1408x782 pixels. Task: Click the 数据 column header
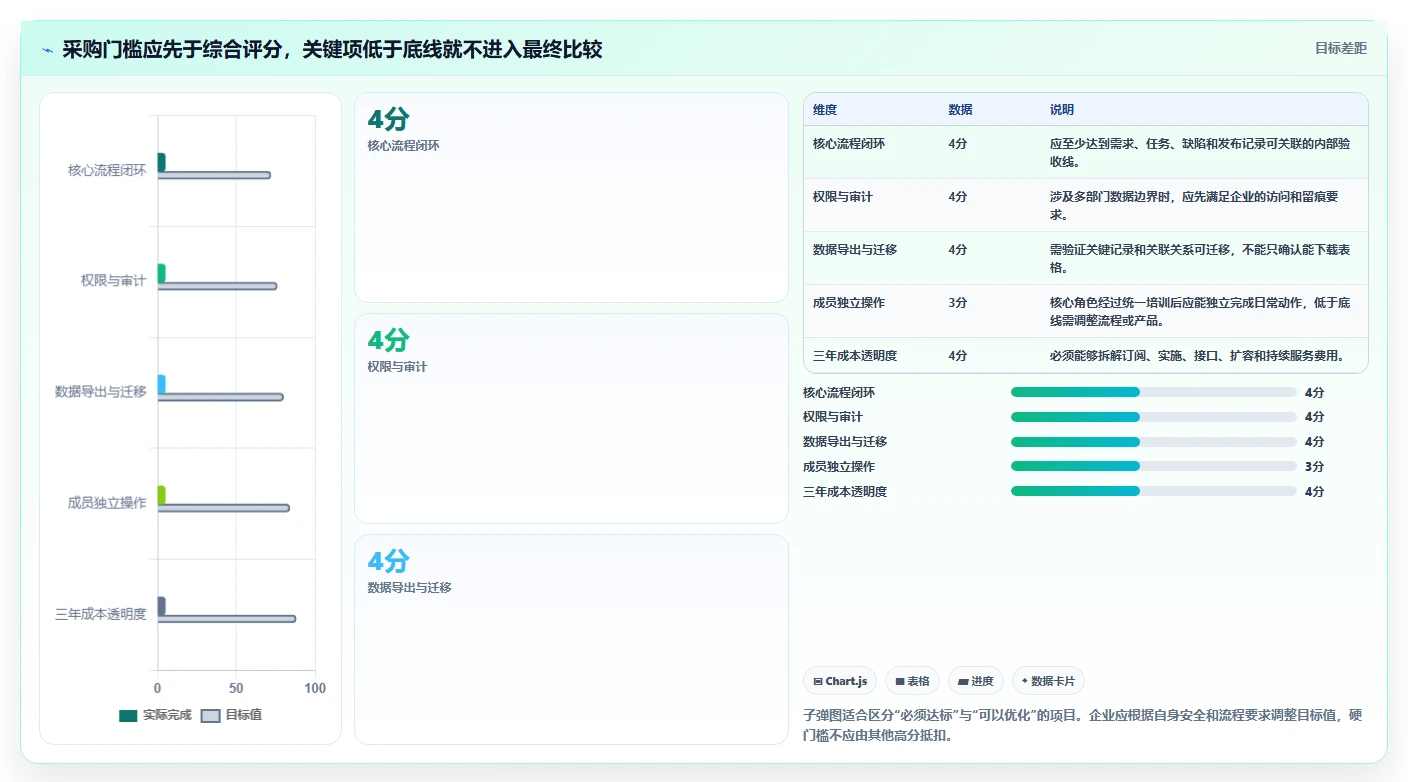click(960, 110)
